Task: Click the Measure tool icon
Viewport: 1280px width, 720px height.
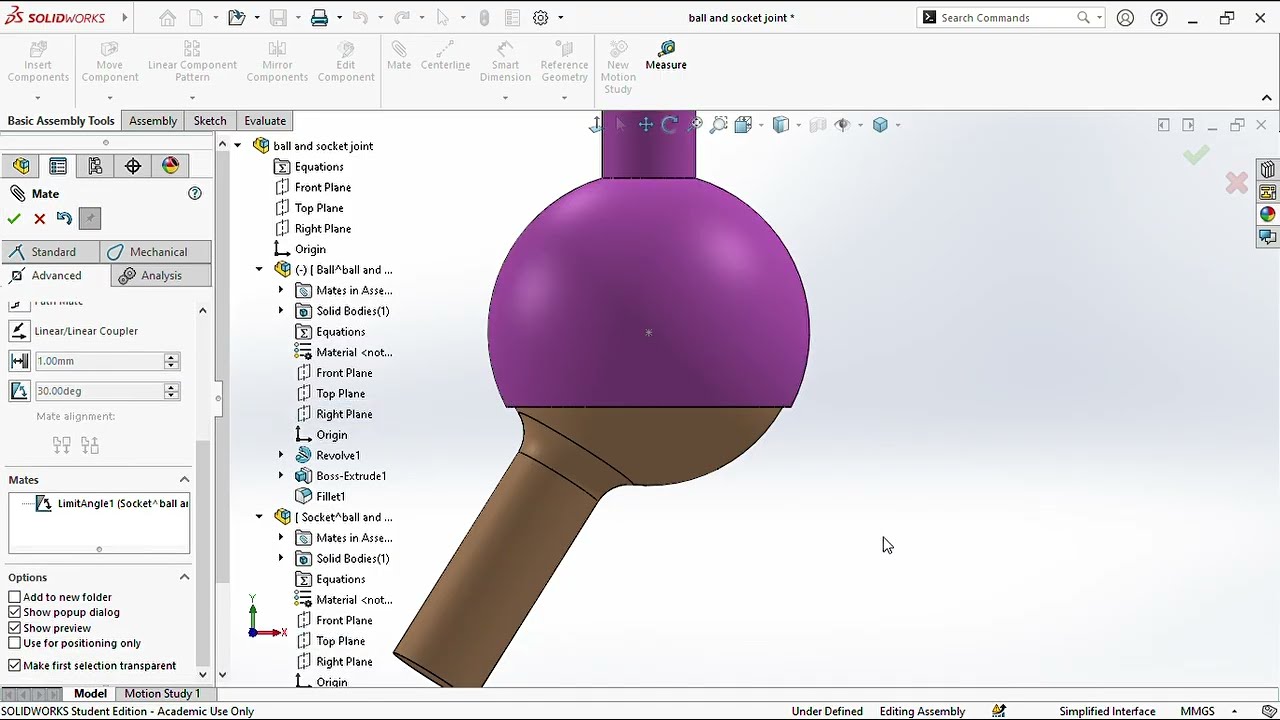Action: 666,48
